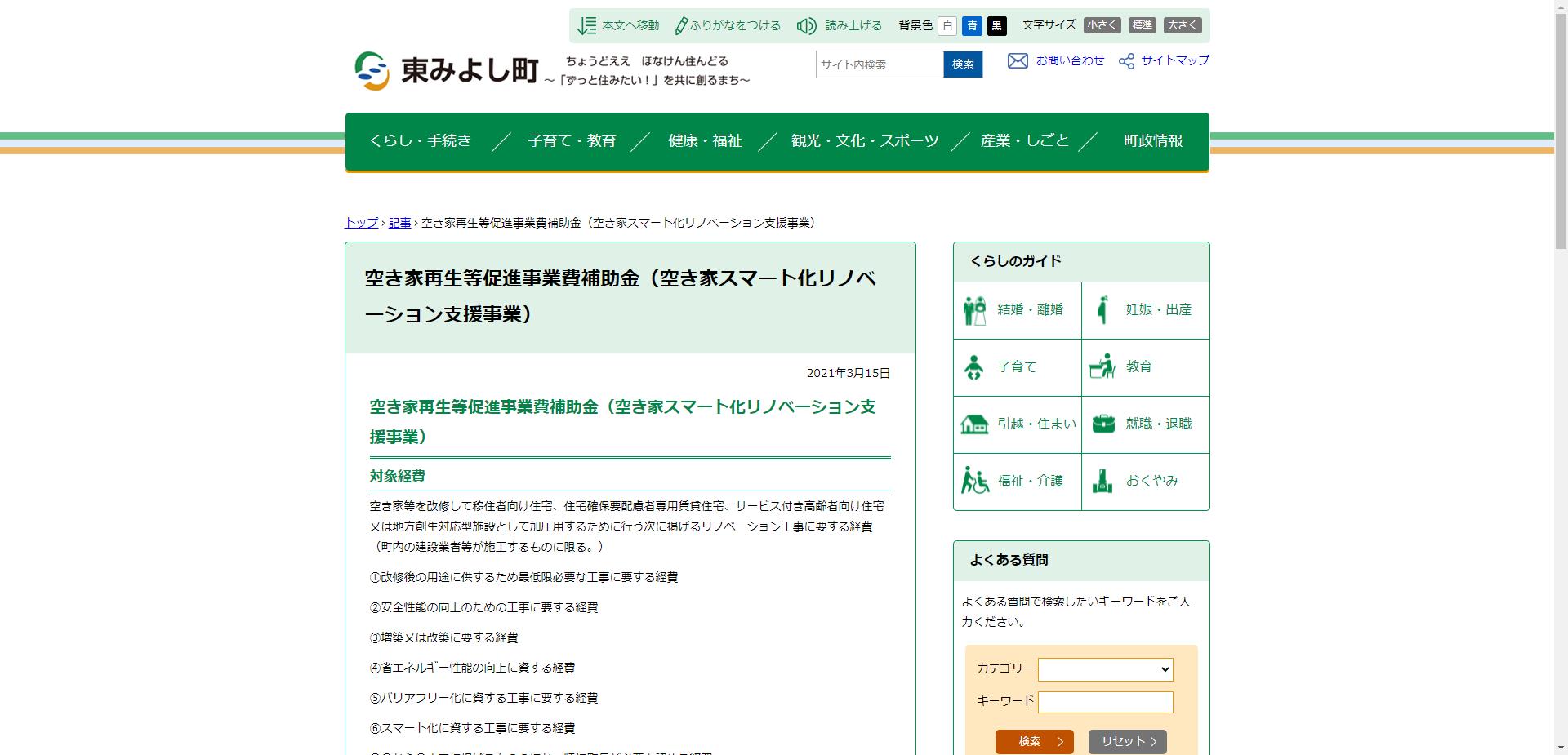Select the 福祉・介護 wheelchair icon
The image size is (1568, 755).
tap(974, 482)
